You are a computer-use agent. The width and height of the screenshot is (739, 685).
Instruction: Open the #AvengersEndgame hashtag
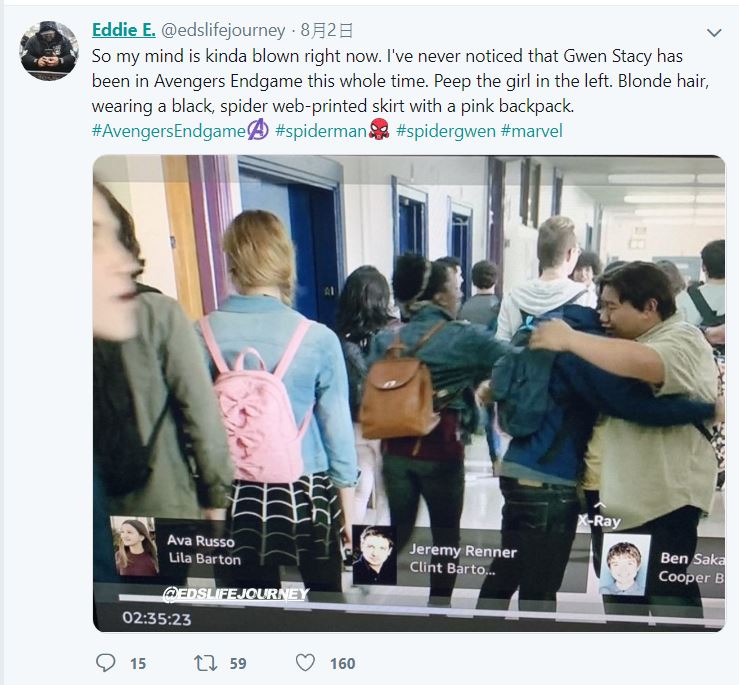[169, 131]
